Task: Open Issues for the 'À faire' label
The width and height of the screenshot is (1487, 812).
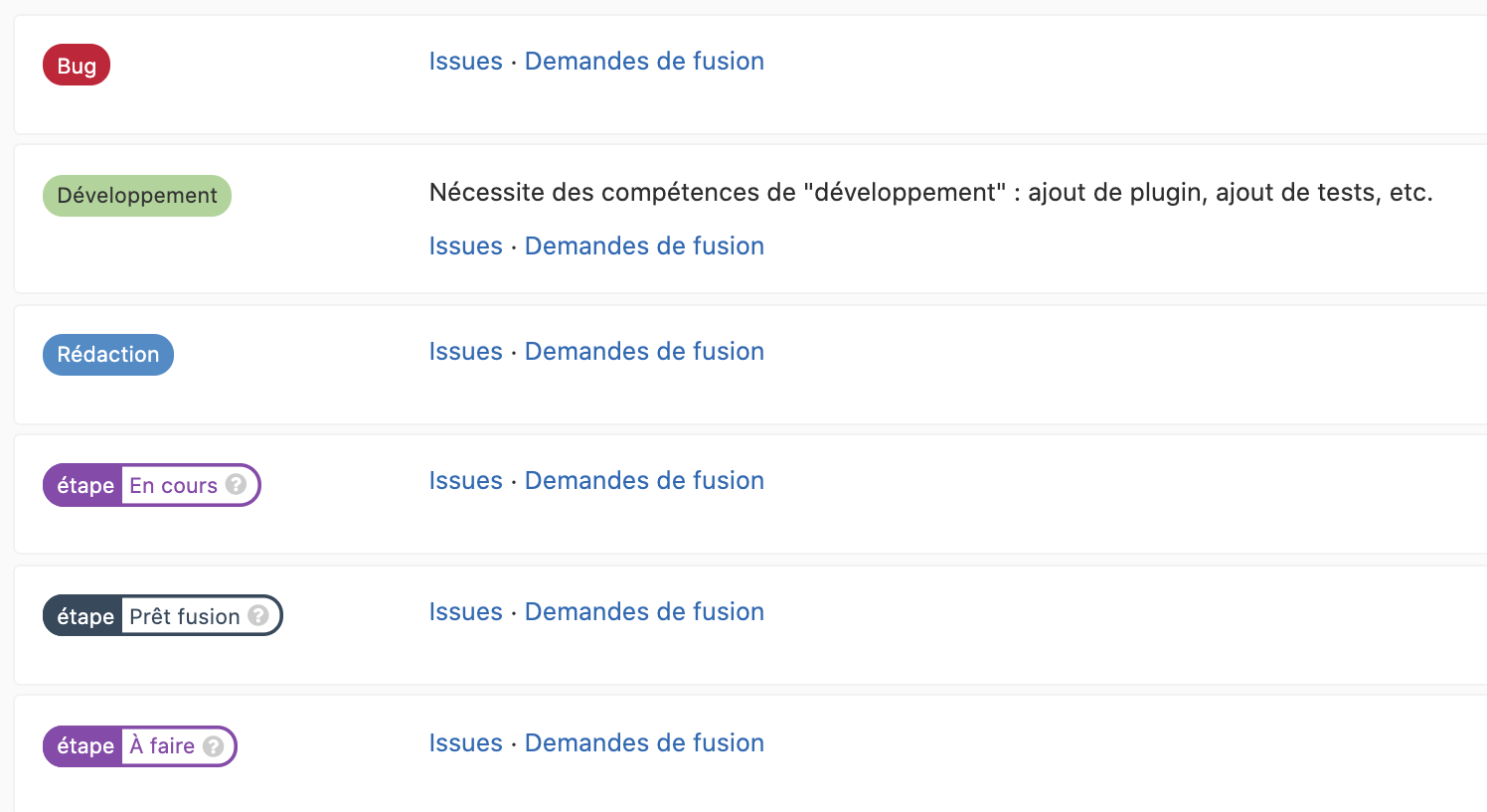Action: tap(465, 743)
